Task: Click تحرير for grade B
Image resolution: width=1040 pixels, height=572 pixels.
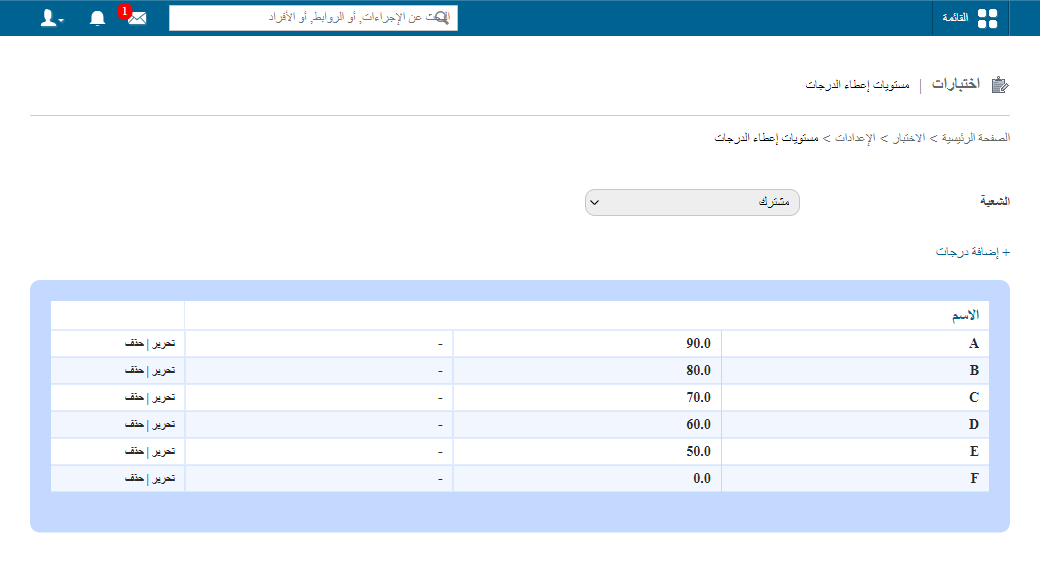Action: (x=163, y=370)
